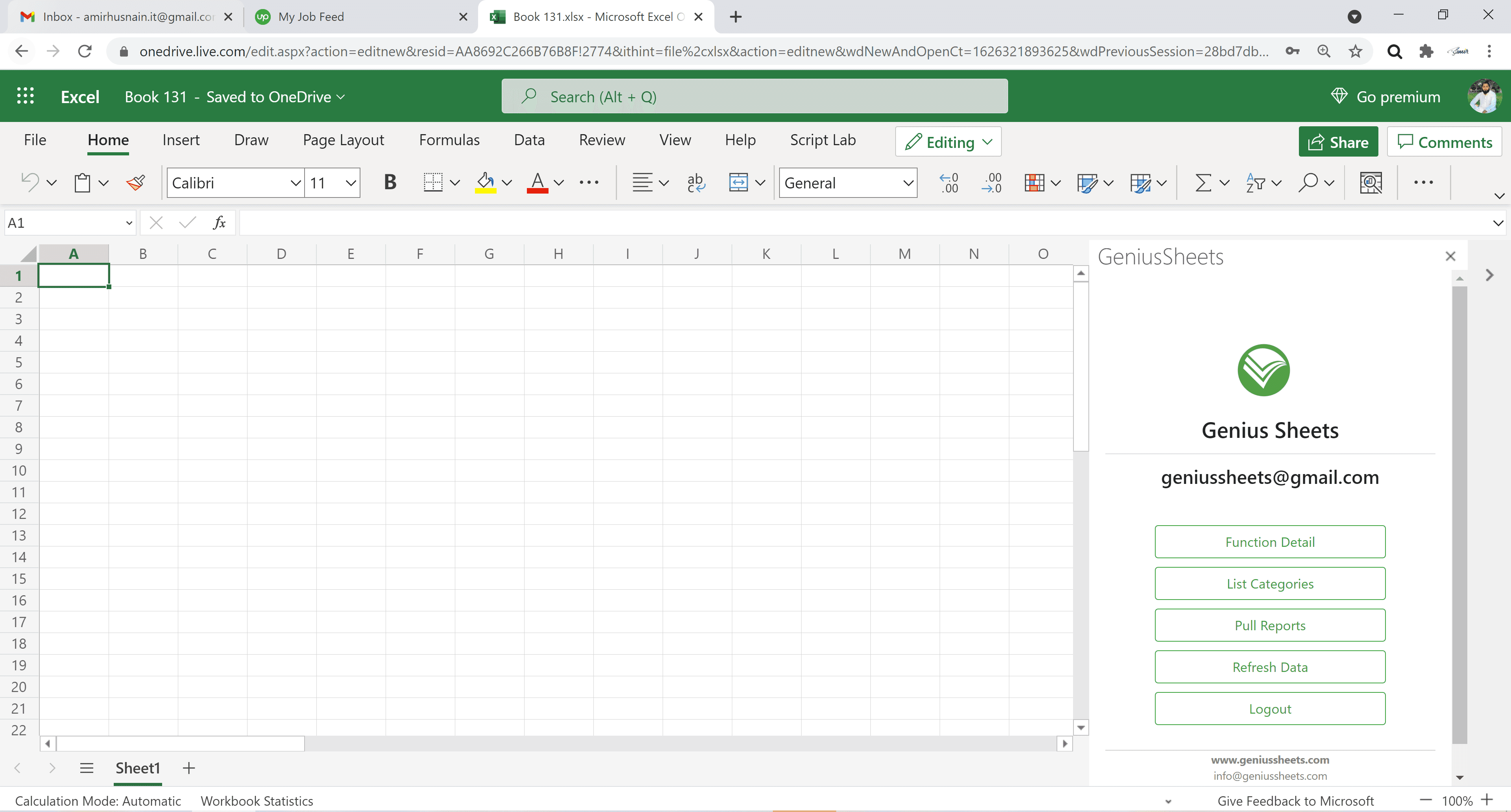Toggle Wrap Text
The image size is (1511, 812).
point(696,183)
